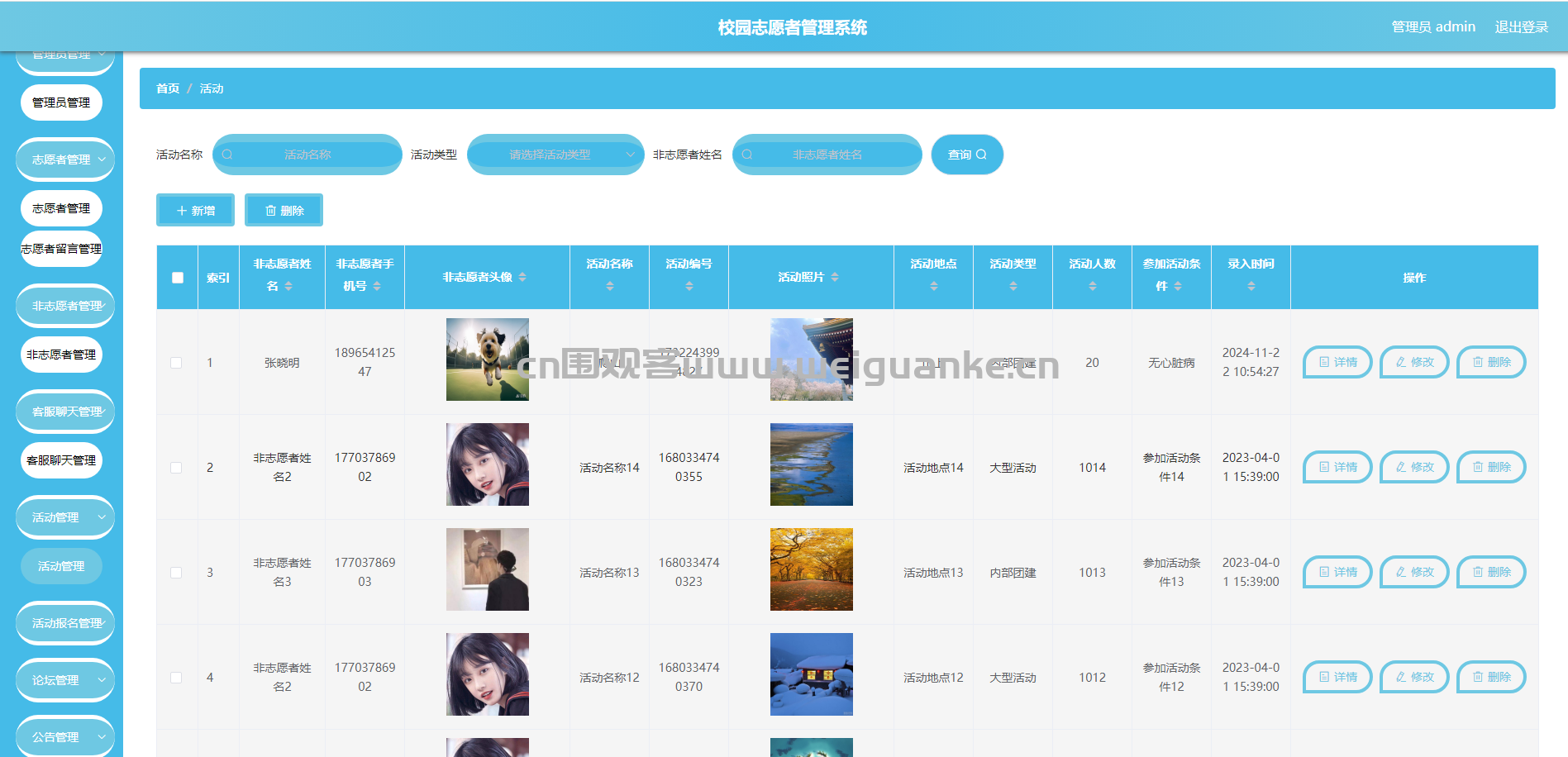Screen dimensions: 1568x757
Task: Expand the 论坛管理 sidebar group
Action: 65,680
